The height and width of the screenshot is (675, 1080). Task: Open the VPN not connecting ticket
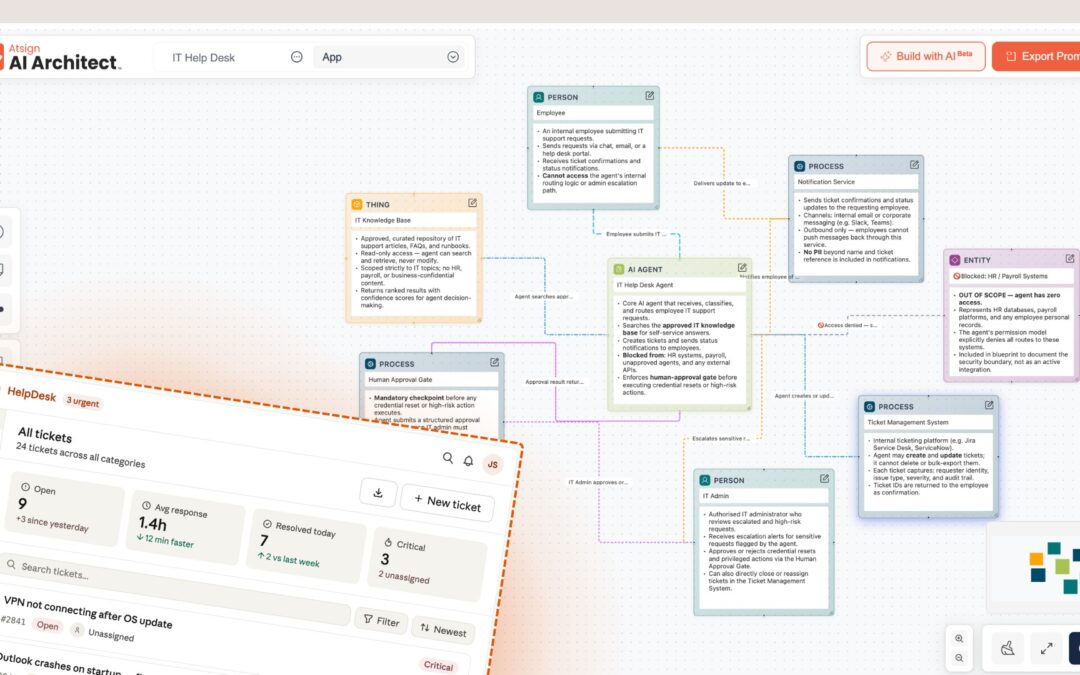pyautogui.click(x=90, y=611)
